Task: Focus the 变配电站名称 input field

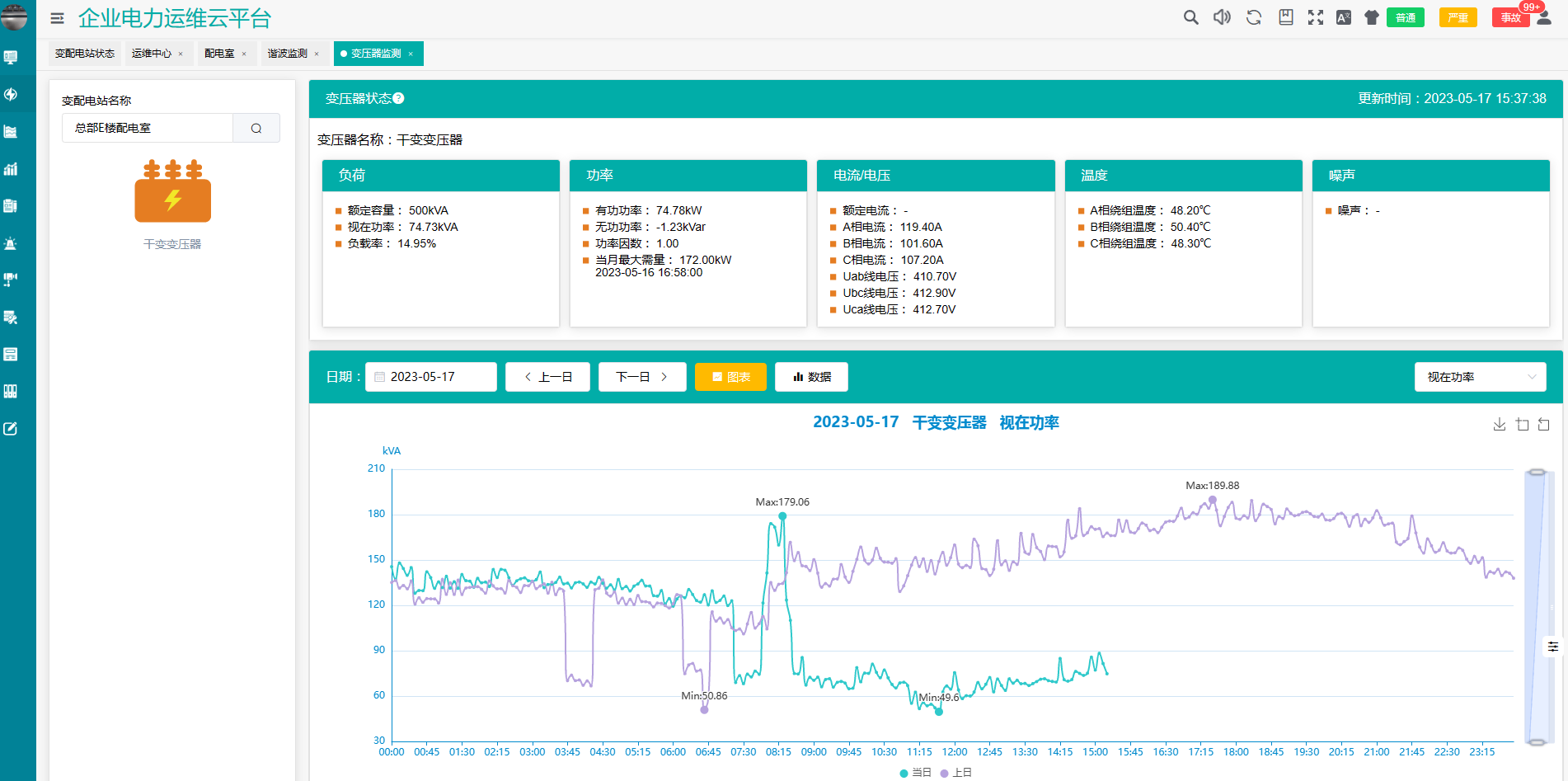Action: (x=148, y=128)
